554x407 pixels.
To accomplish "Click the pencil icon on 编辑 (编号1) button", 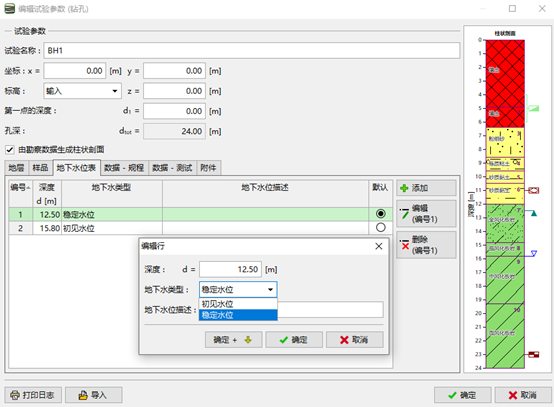I will point(405,213).
